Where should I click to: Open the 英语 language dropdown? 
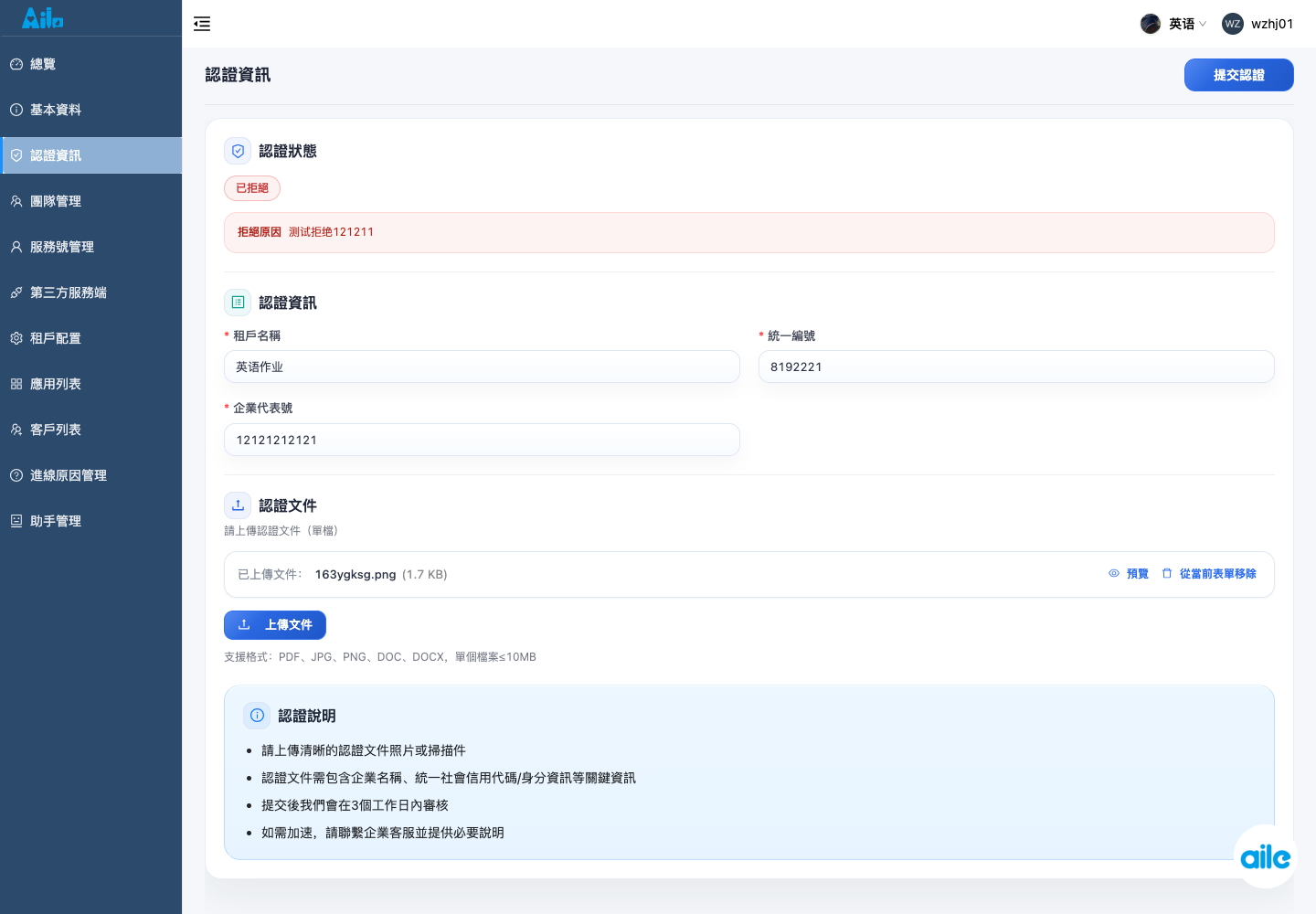[x=1173, y=24]
